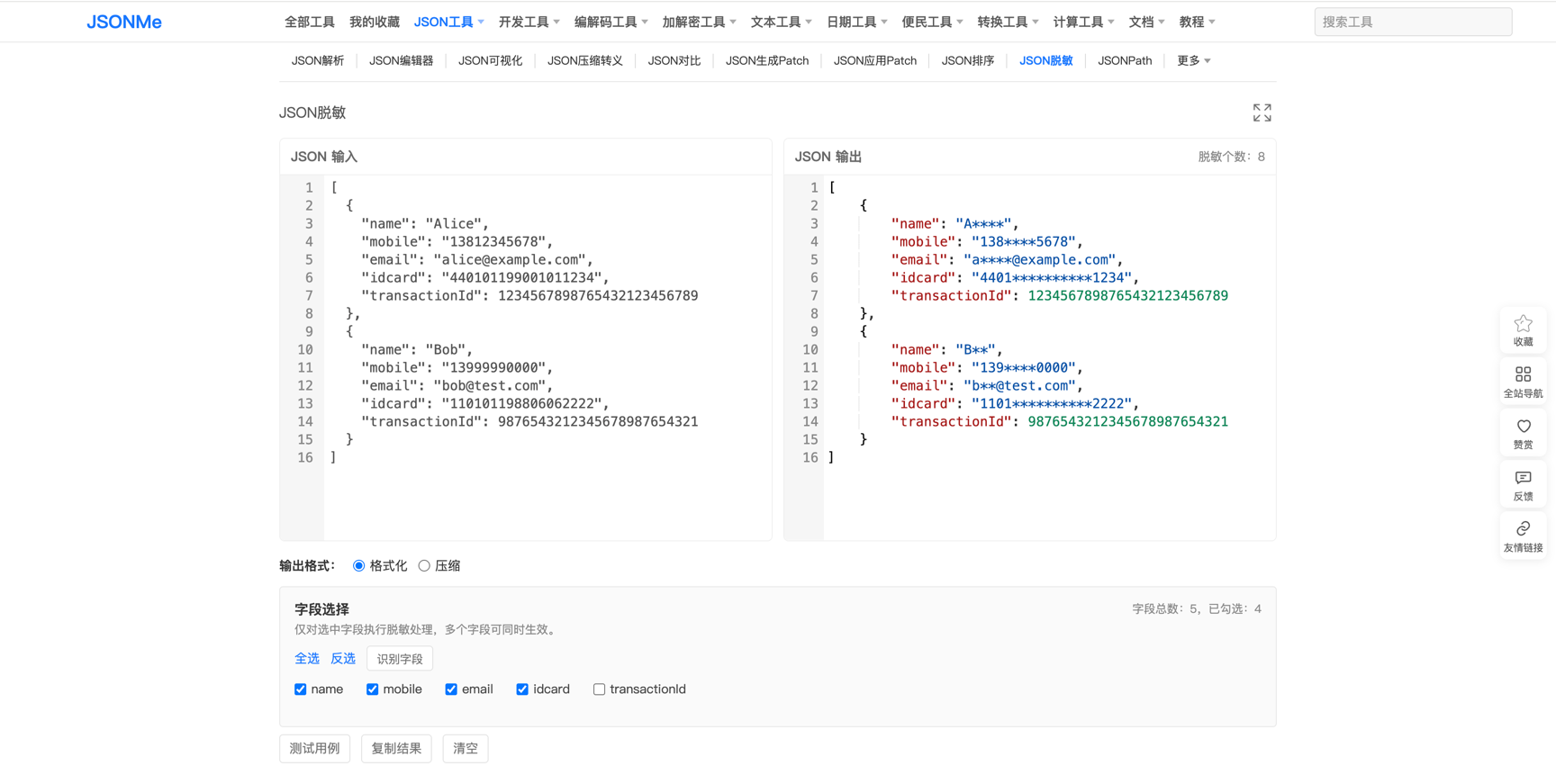
Task: Switch to JSON可视化 tab
Action: [490, 61]
